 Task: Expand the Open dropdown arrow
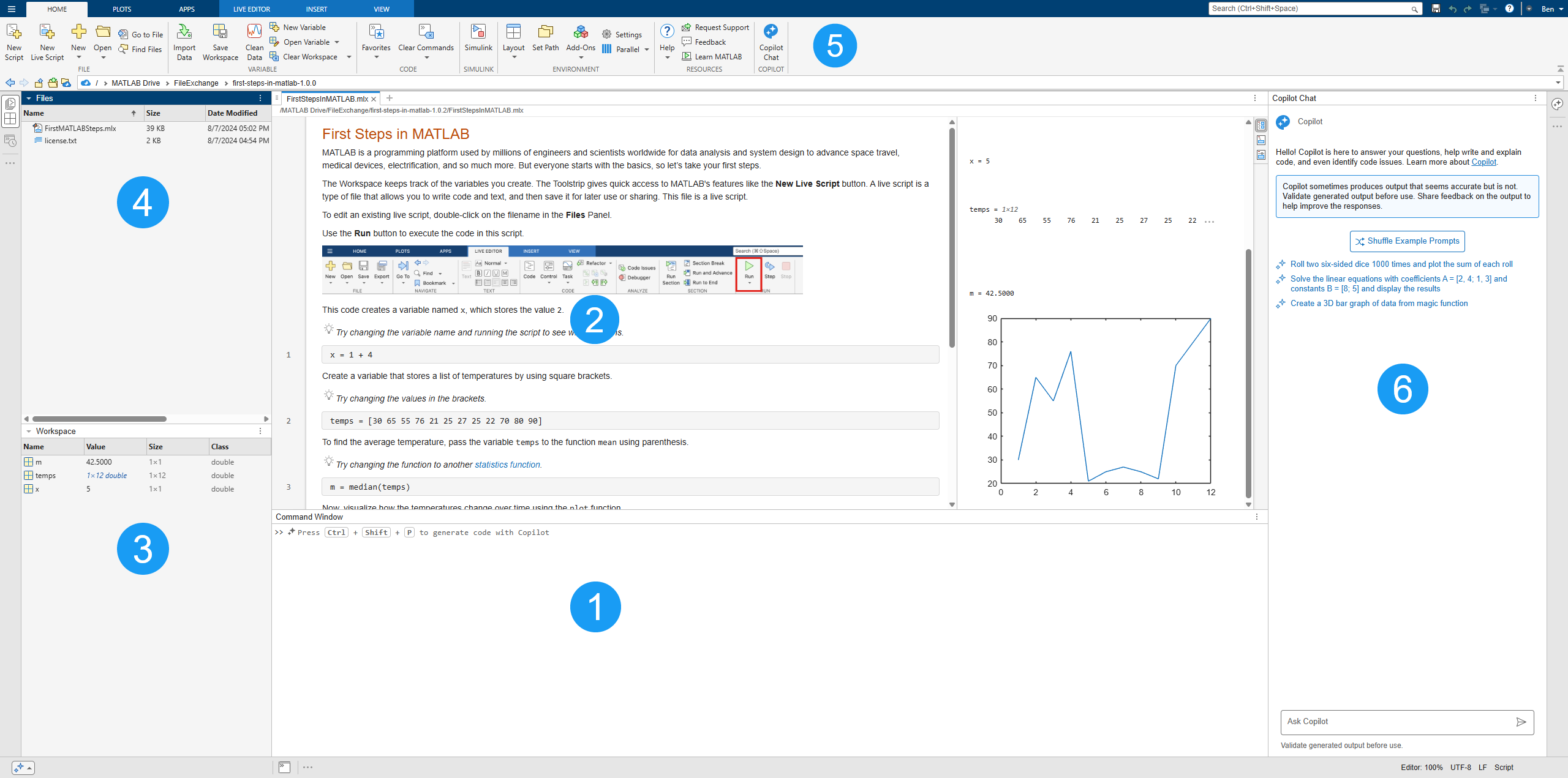click(103, 58)
